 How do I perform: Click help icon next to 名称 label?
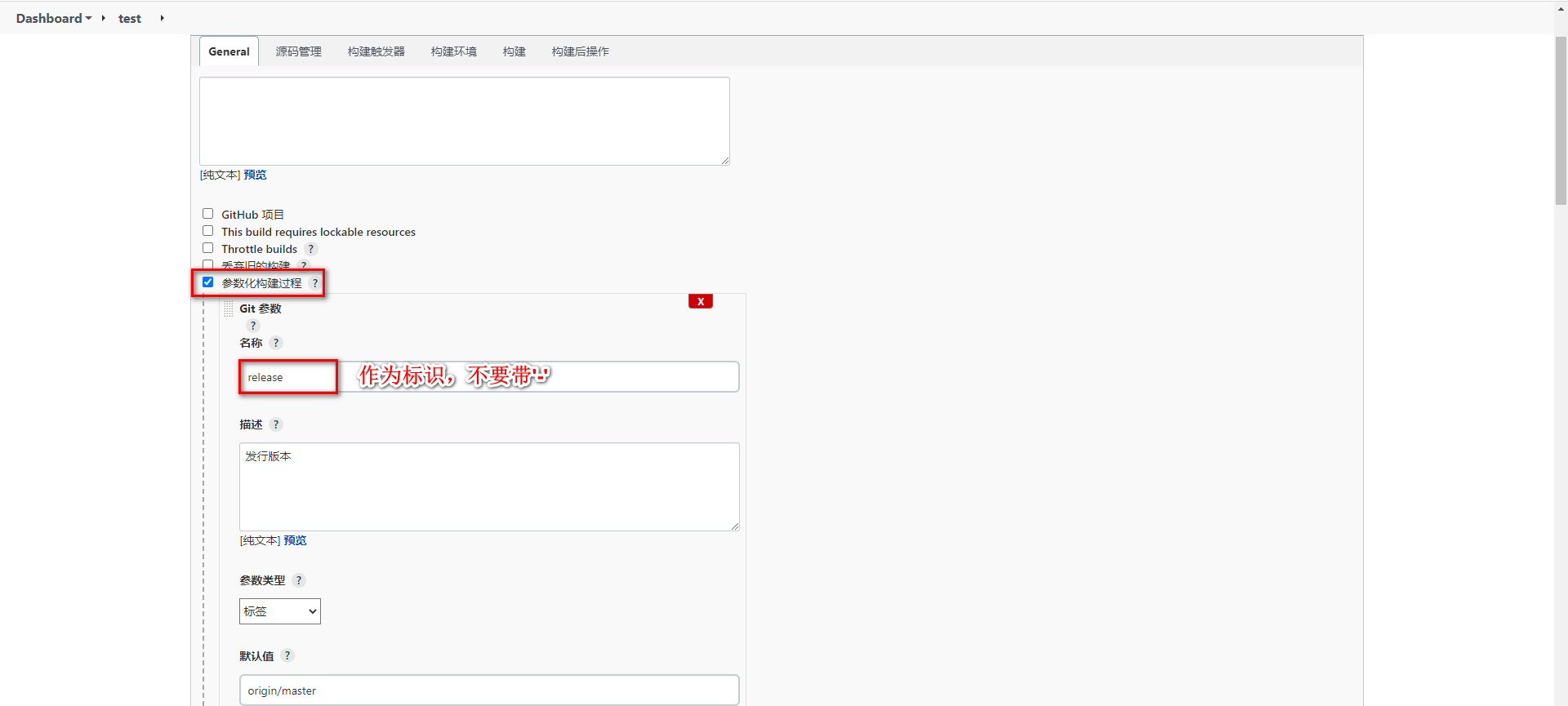point(276,343)
